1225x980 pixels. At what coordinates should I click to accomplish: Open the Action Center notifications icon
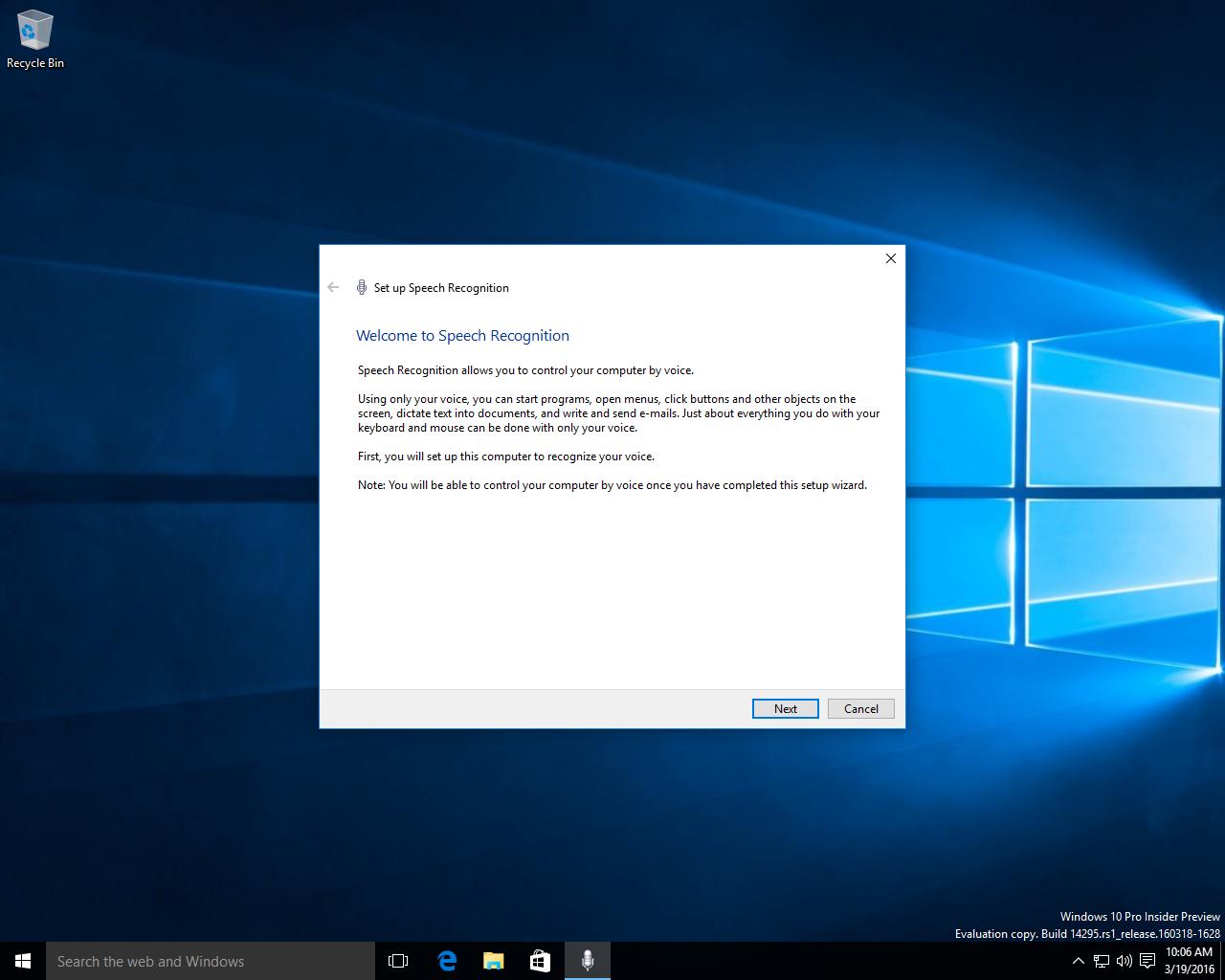click(1147, 961)
